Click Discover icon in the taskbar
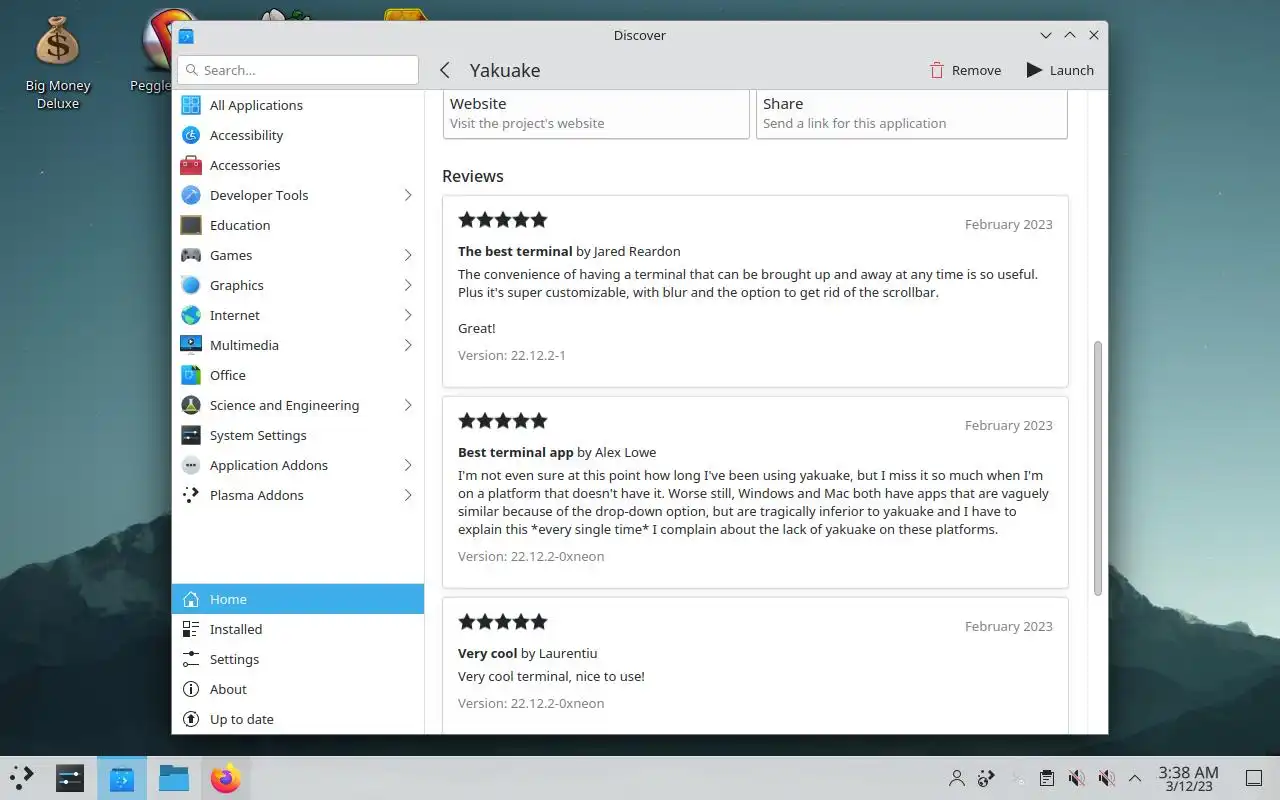The height and width of the screenshot is (800, 1280). point(122,777)
